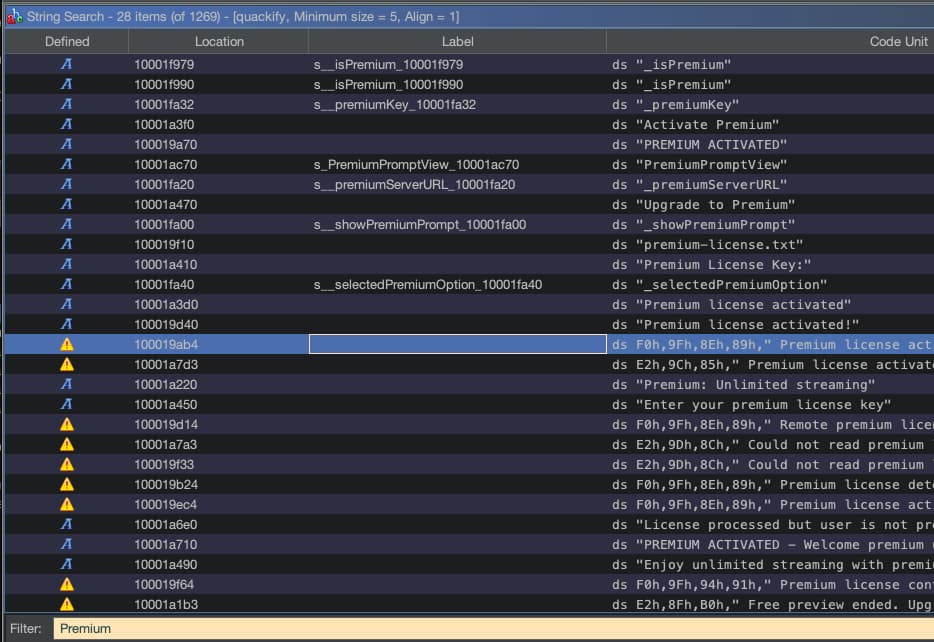Click the Label column header
Screen dimensions: 934x642
point(457,41)
